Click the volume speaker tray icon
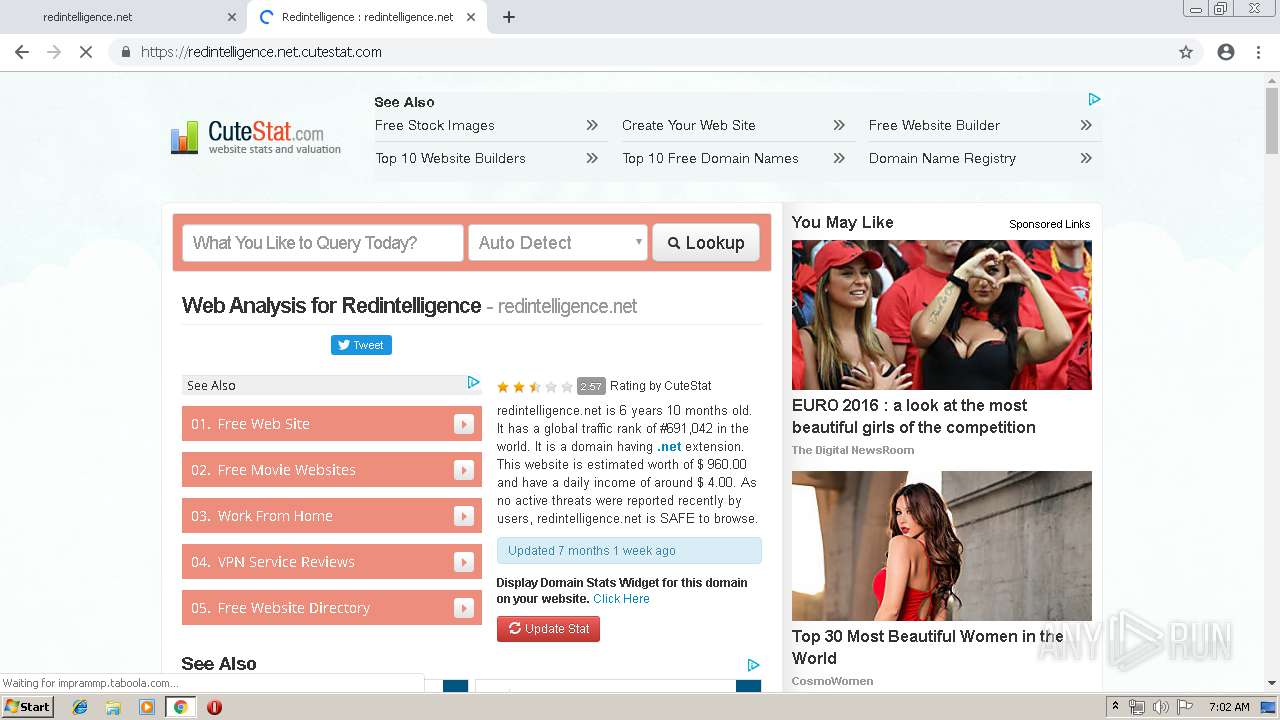The image size is (1280, 720). click(x=1160, y=707)
